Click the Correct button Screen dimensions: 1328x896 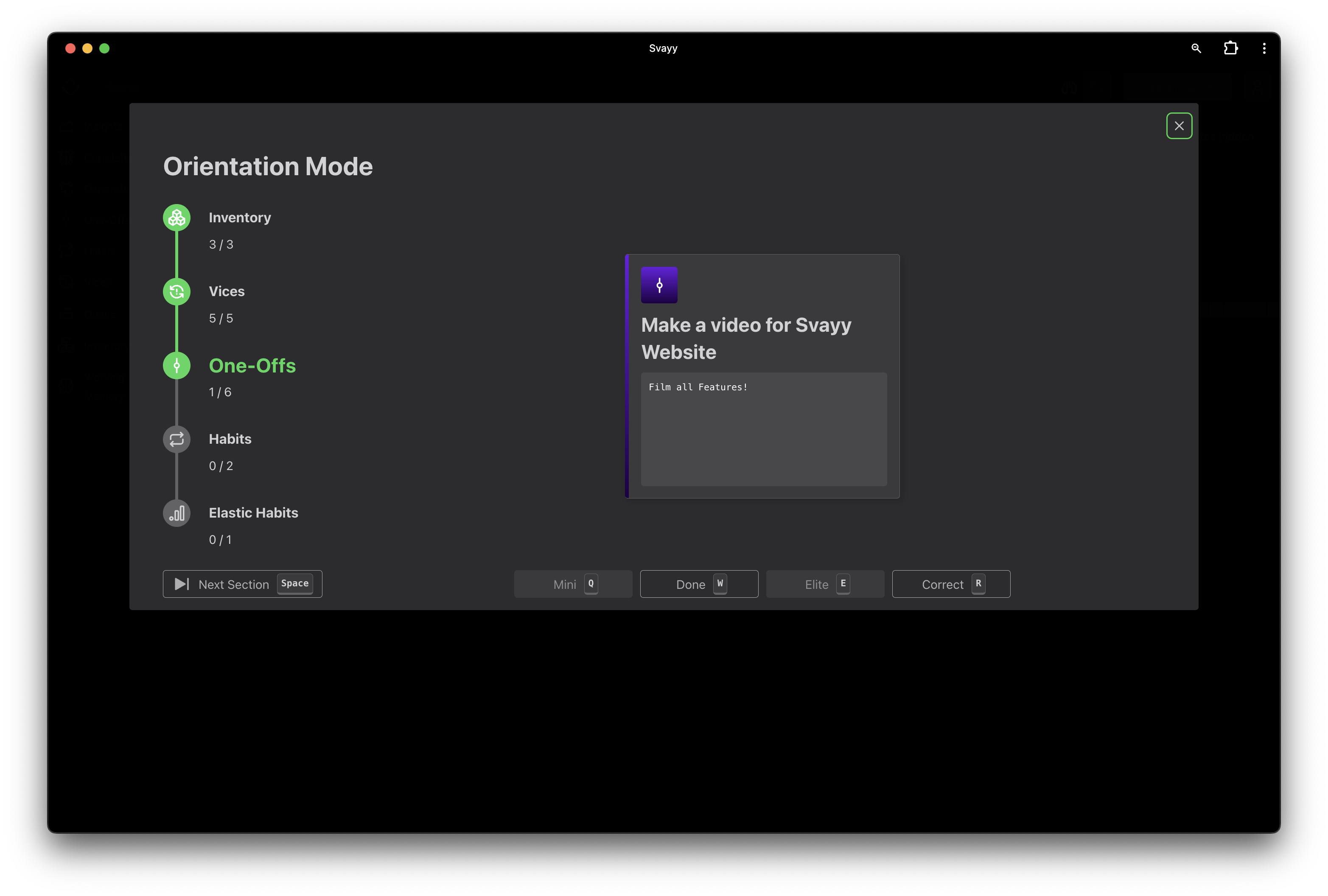click(951, 584)
